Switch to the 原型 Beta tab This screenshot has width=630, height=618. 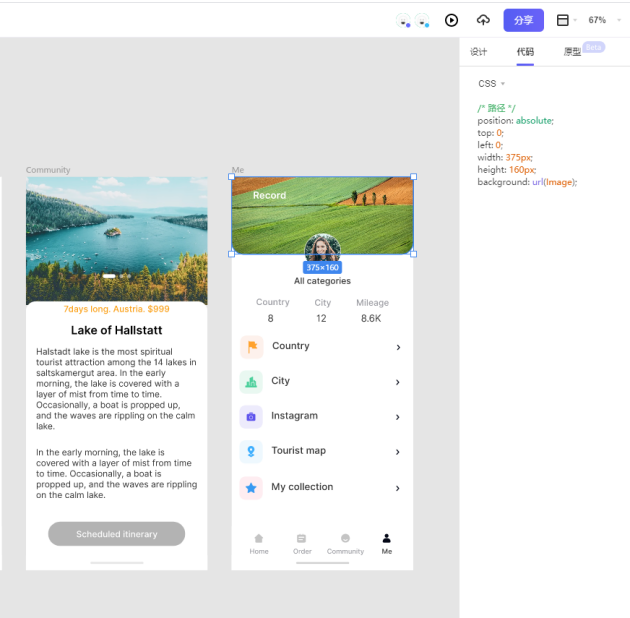(x=573, y=52)
